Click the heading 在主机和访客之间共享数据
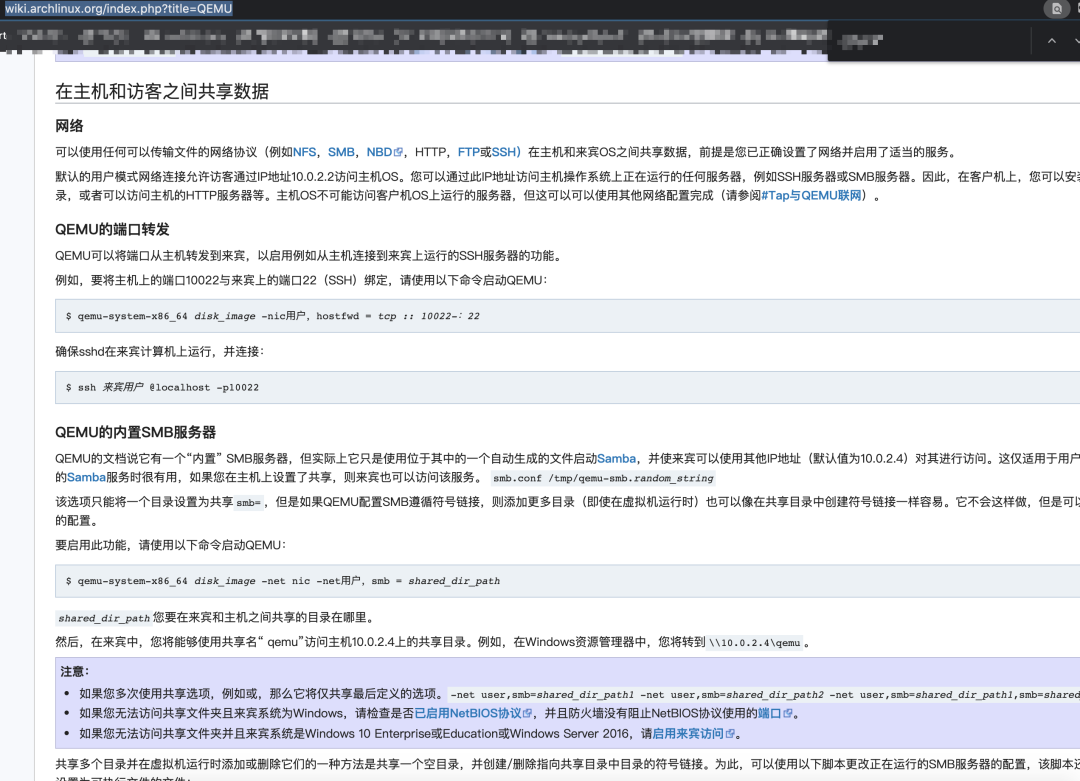The height and width of the screenshot is (781, 1080). [162, 92]
